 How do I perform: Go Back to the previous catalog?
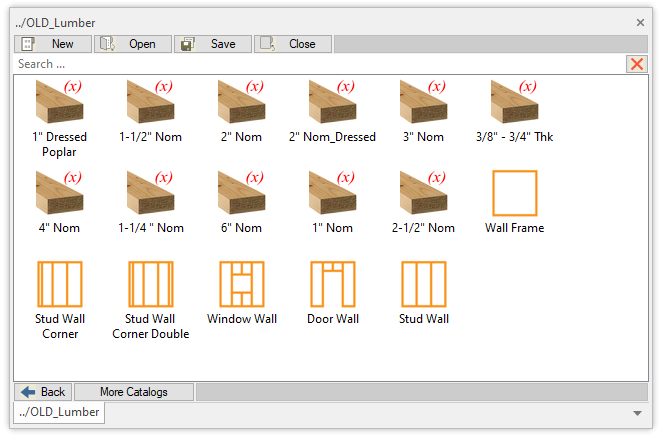(43, 392)
